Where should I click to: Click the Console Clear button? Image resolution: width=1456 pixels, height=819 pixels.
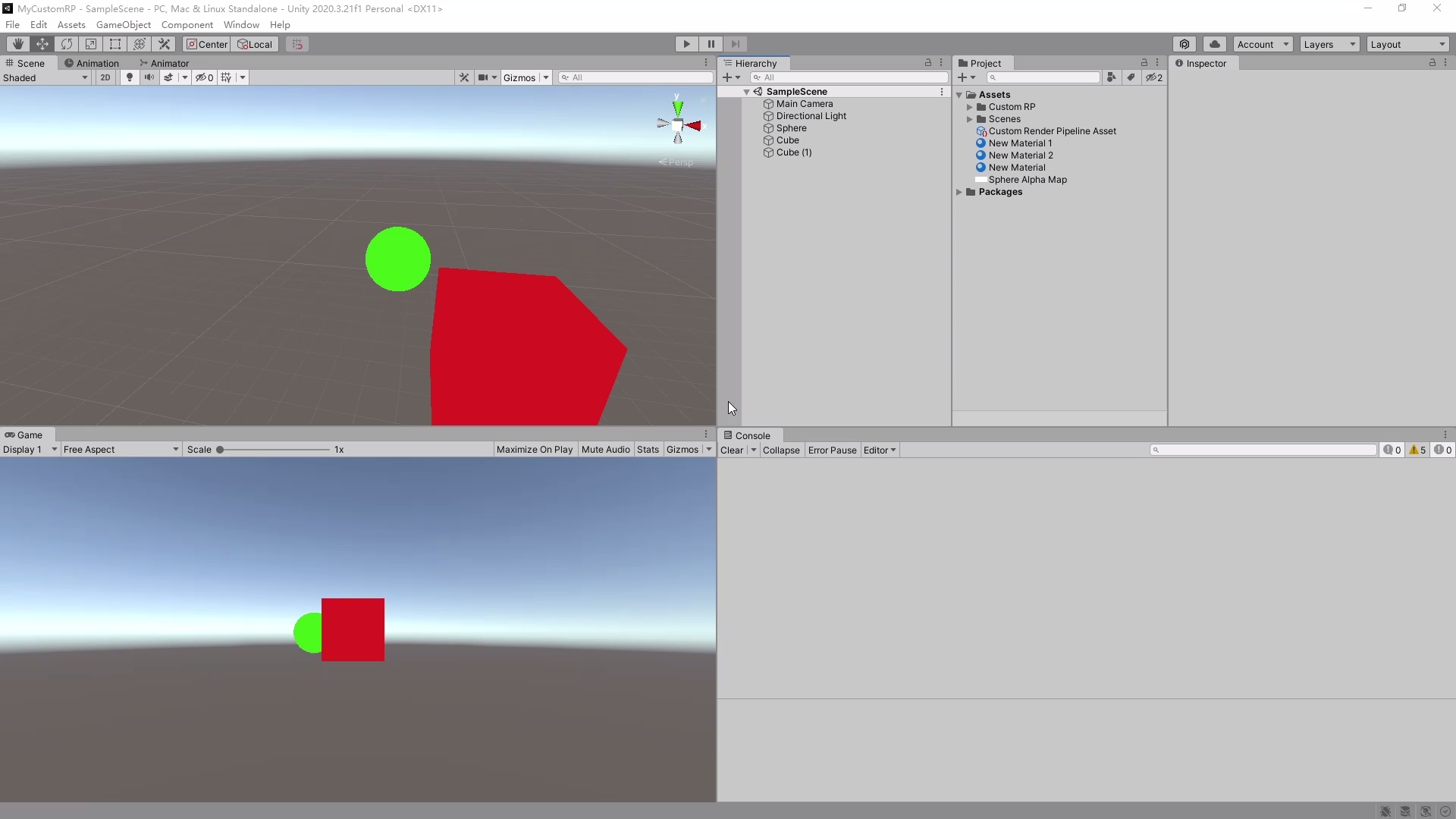pyautogui.click(x=731, y=450)
